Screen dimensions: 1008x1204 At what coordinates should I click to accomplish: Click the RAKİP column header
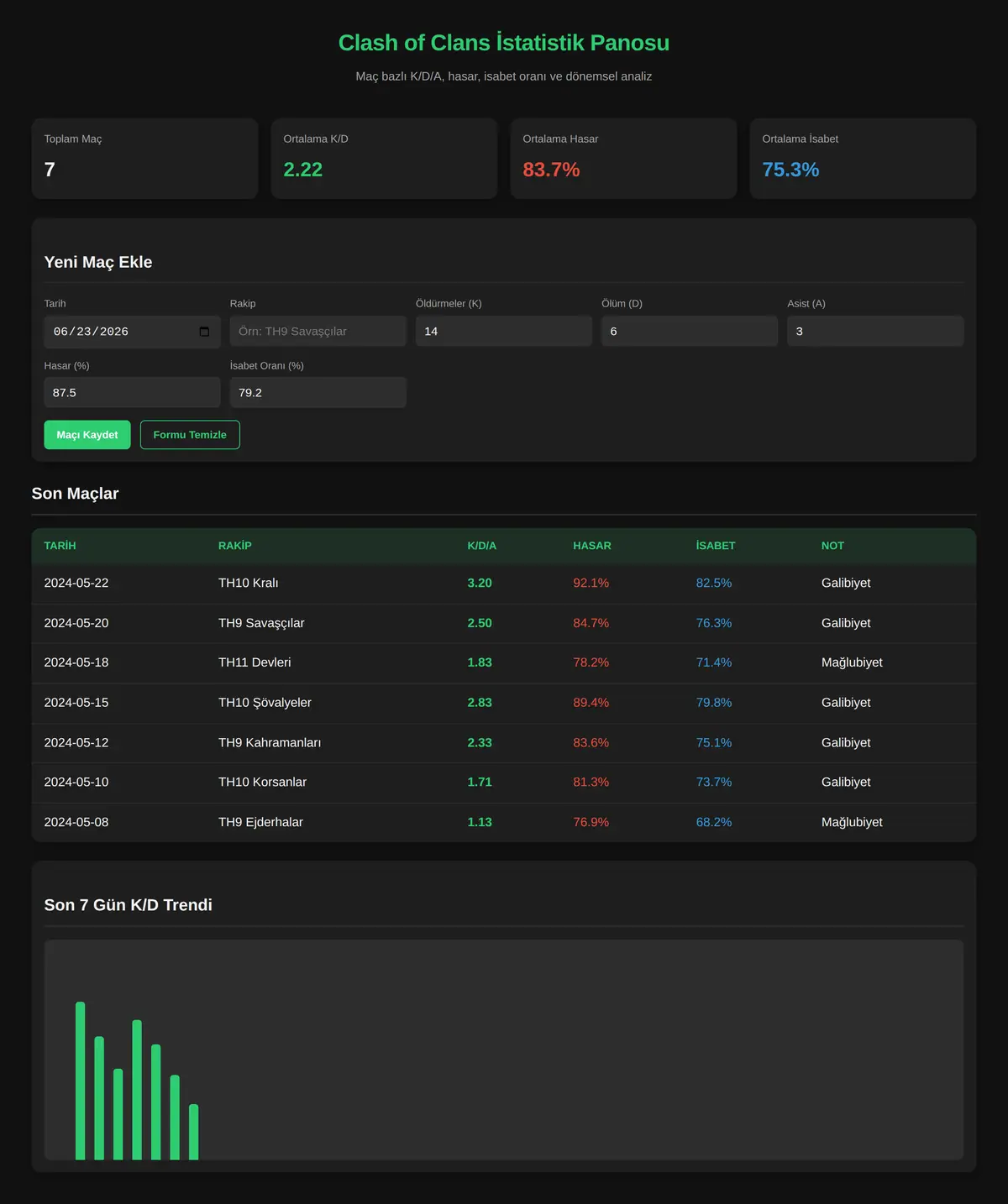[x=235, y=546]
